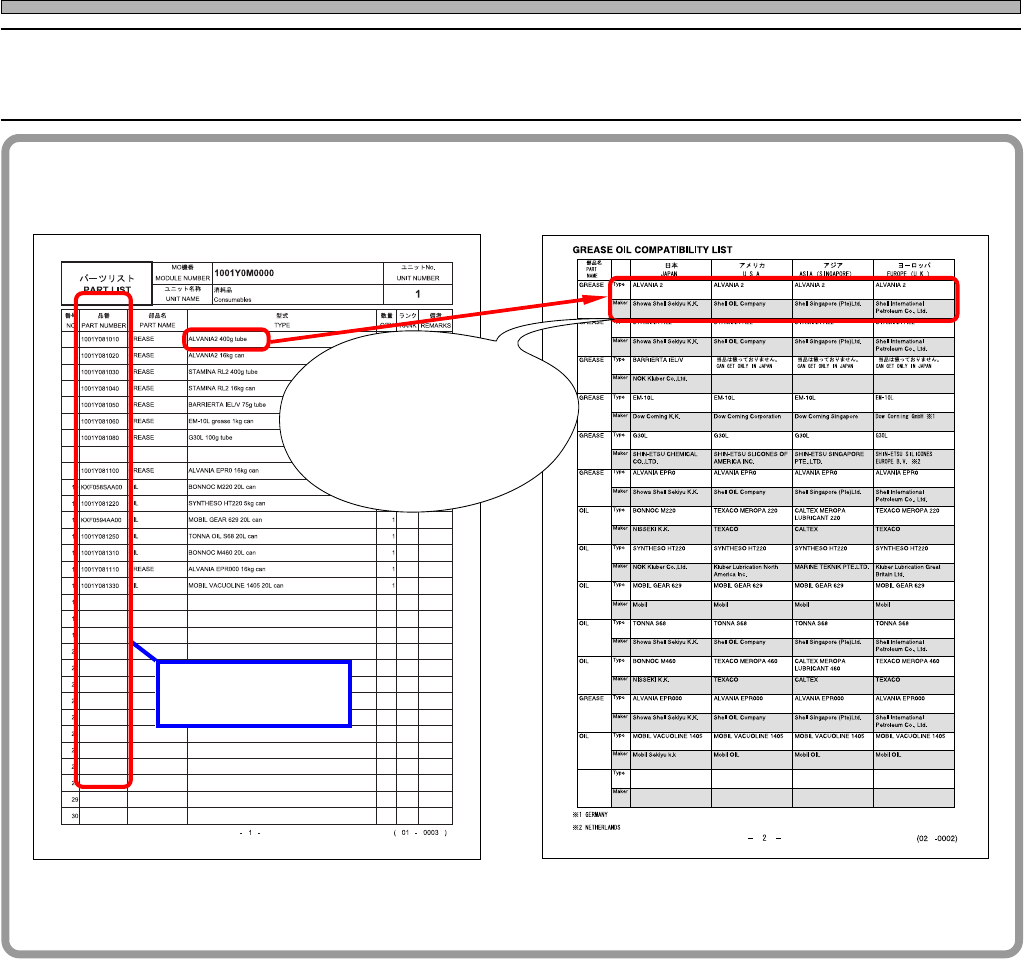The image size is (1024, 959).
Task: Select part number "1001Y081220"
Action: point(100,504)
